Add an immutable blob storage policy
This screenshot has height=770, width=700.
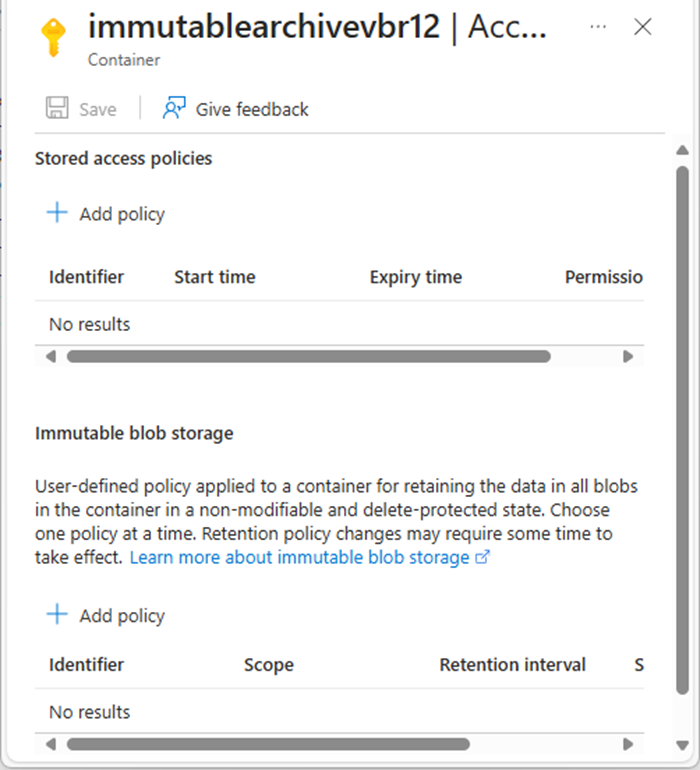coord(121,616)
